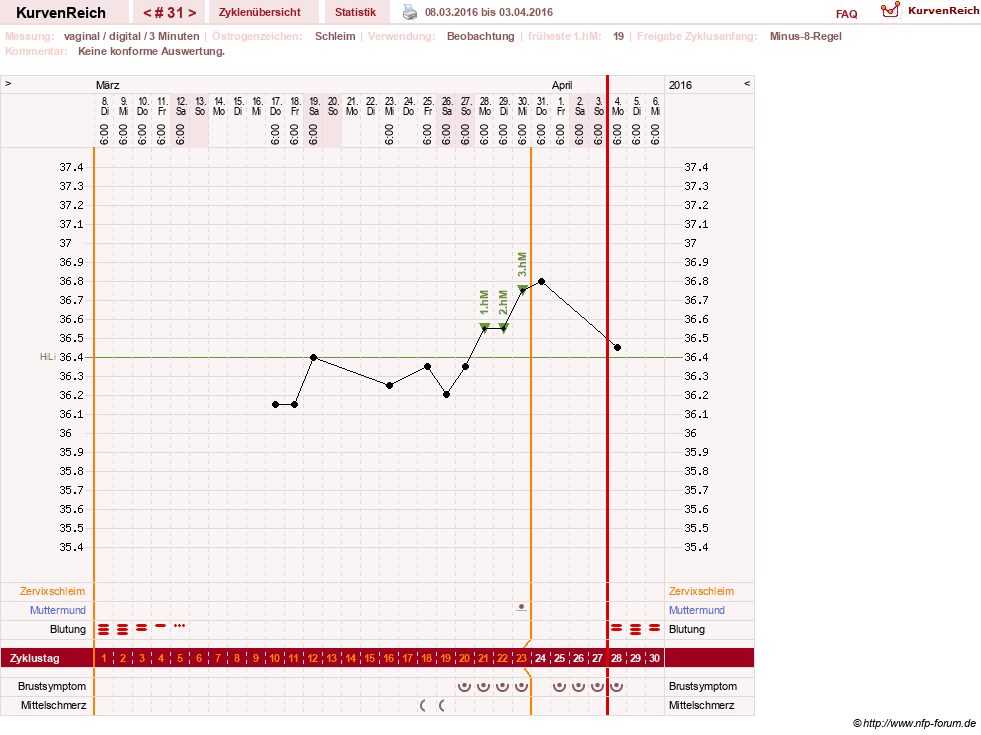Click the date range 08.03.2016 bis 03.04.2016
Viewport: 981px width, 735px height.
tap(489, 12)
